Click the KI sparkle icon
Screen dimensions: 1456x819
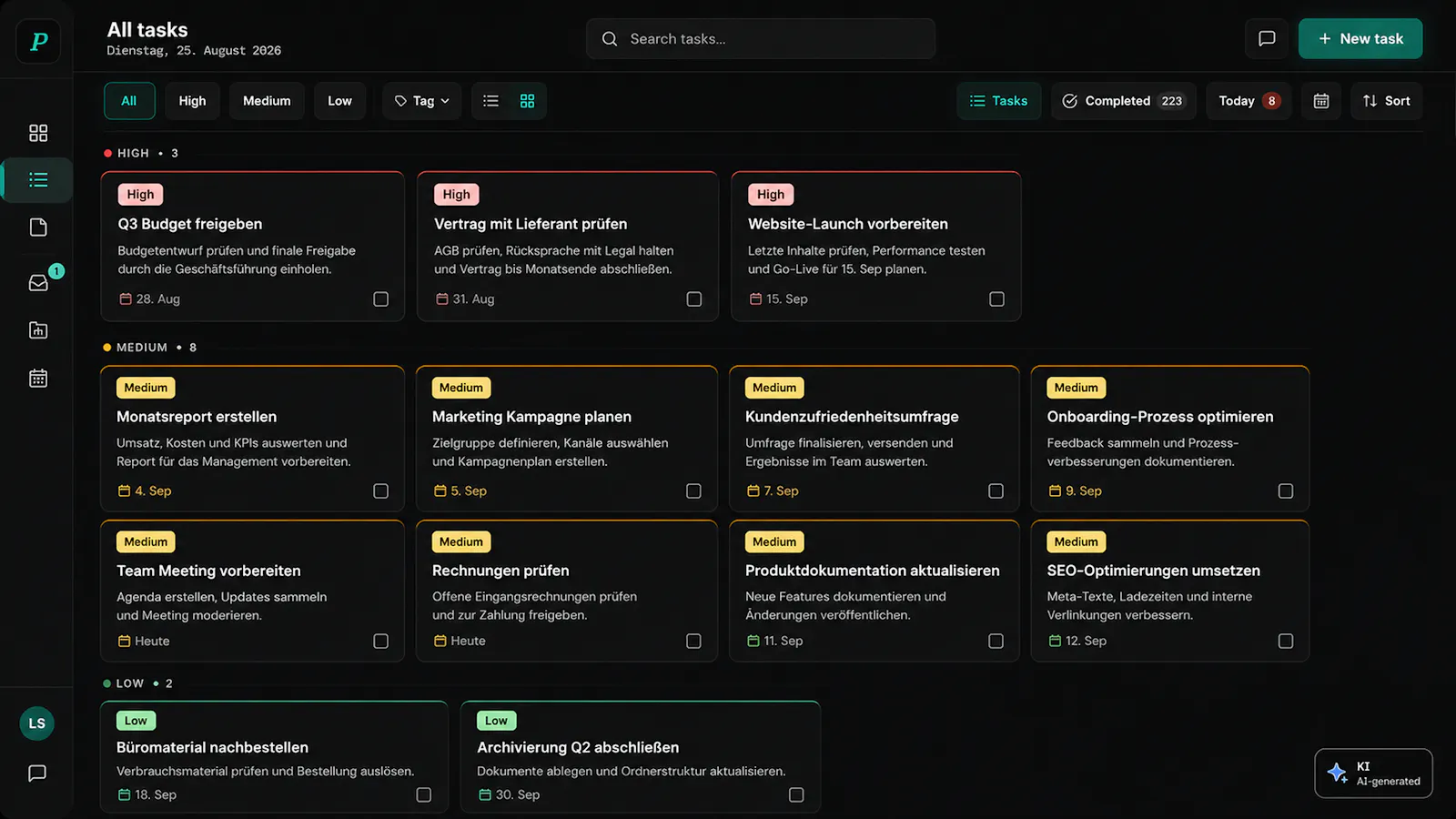click(1338, 773)
